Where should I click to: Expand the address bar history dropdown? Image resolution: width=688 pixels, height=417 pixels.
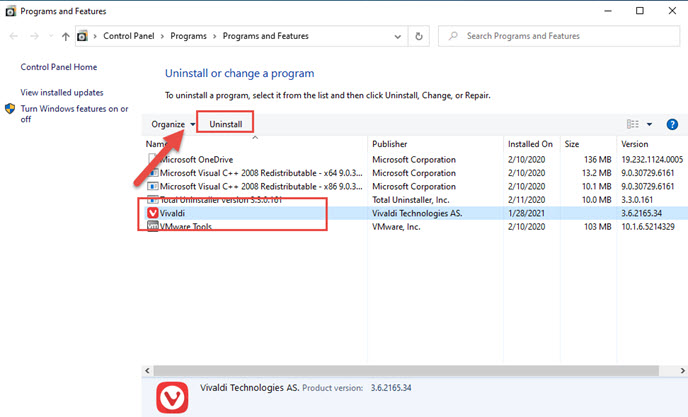398,36
